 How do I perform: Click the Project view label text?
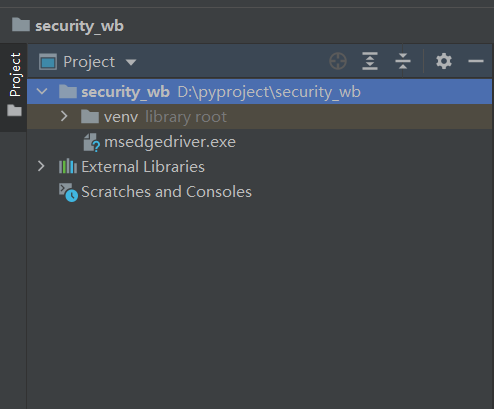[x=89, y=62]
